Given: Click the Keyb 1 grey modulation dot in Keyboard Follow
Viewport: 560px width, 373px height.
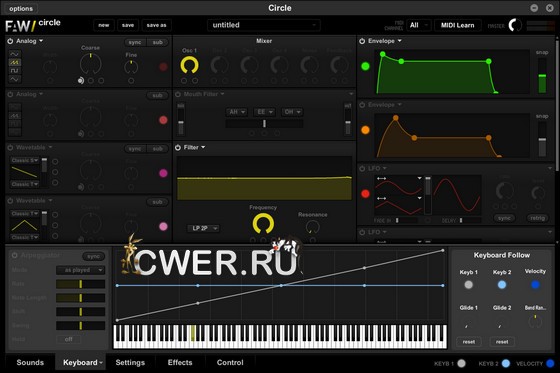Looking at the screenshot, I should coord(469,285).
